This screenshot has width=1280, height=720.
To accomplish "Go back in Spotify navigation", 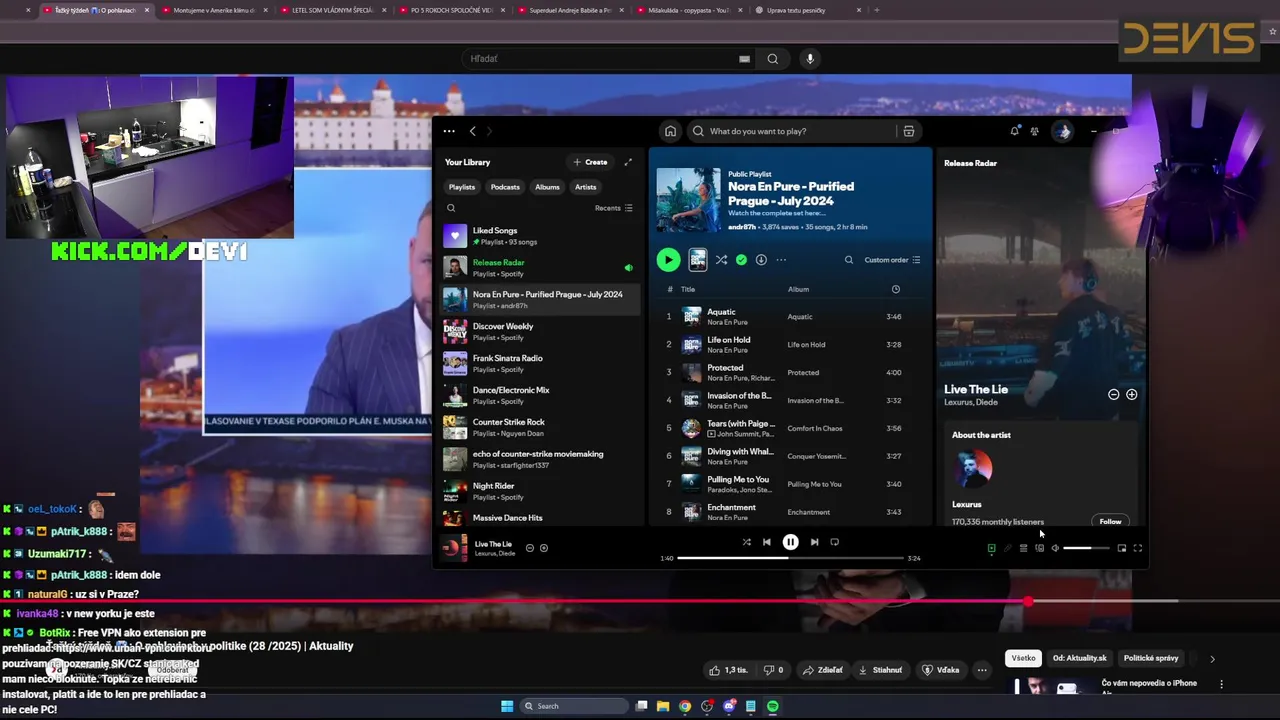I will (473, 131).
